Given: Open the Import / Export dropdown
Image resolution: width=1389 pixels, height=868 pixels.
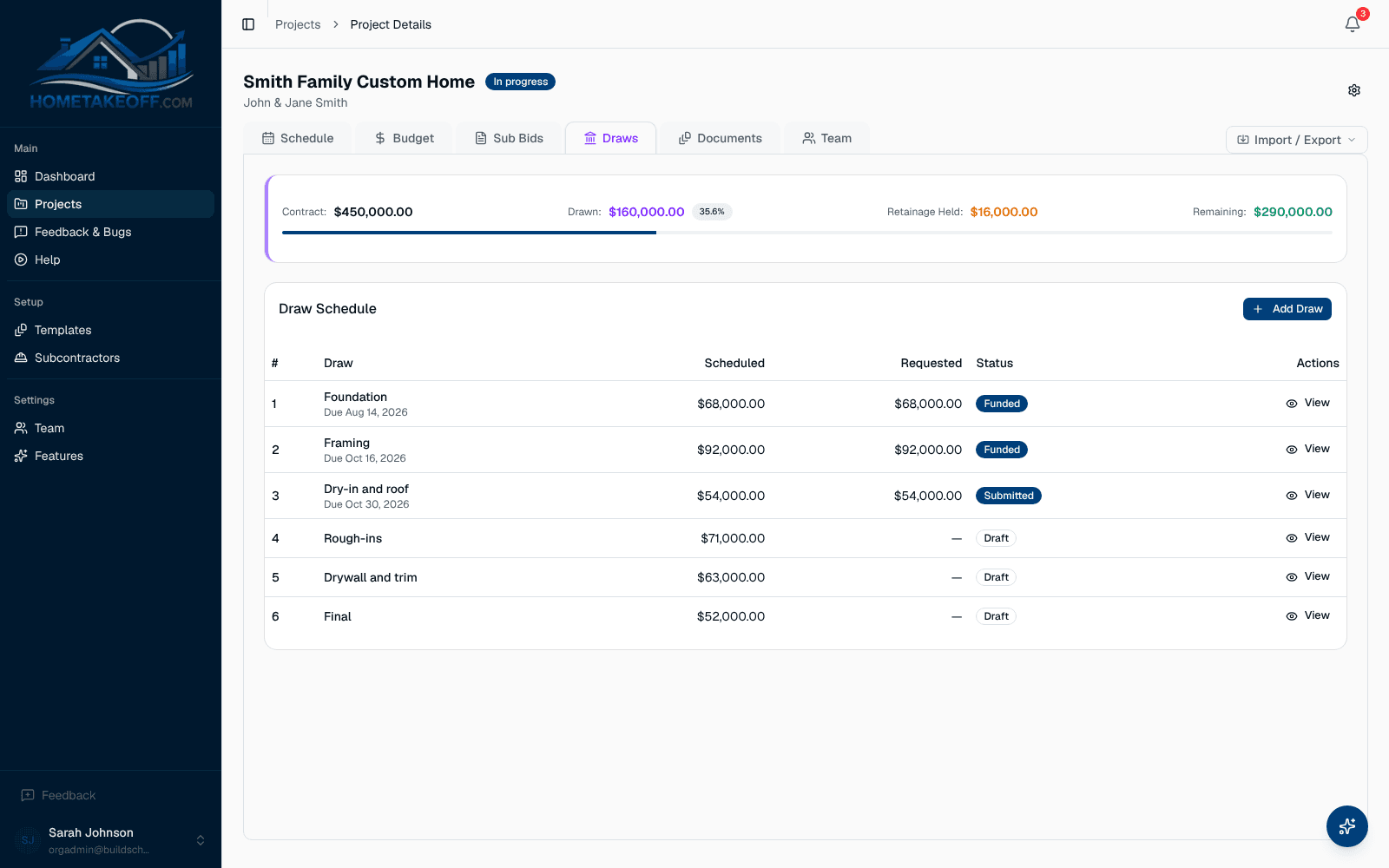Looking at the screenshot, I should point(1296,140).
